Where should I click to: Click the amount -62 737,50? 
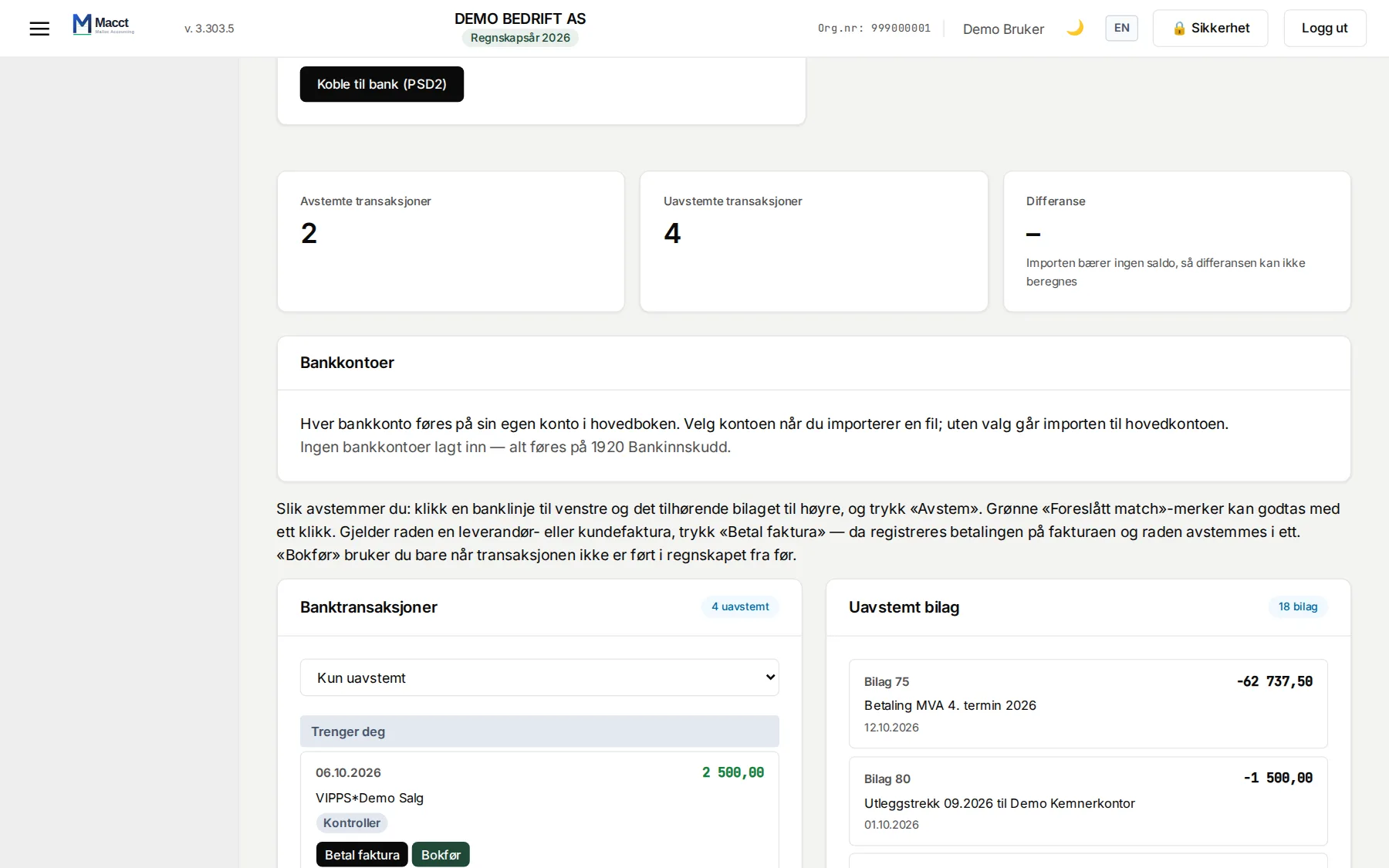click(1274, 681)
